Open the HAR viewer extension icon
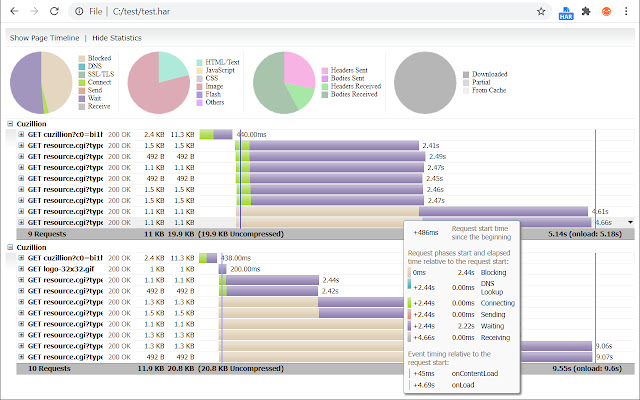640x400 pixels. point(564,12)
